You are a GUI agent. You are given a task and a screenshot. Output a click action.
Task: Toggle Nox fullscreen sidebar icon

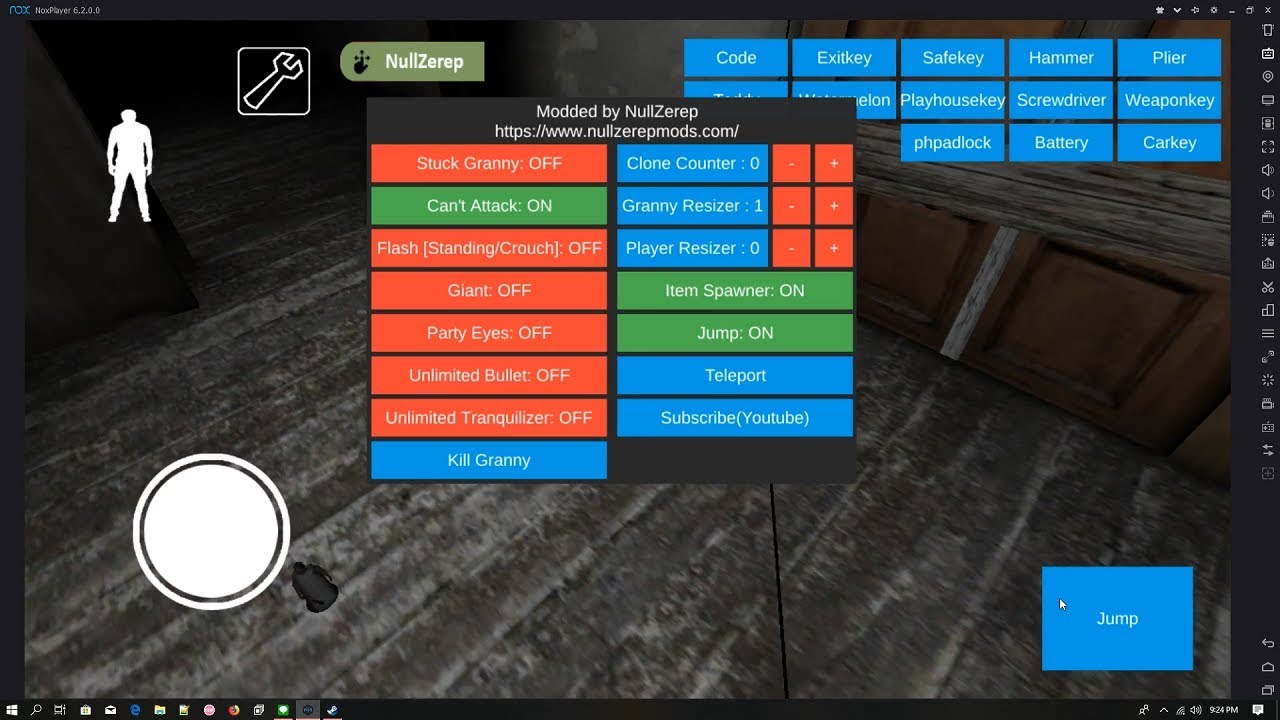point(1268,146)
